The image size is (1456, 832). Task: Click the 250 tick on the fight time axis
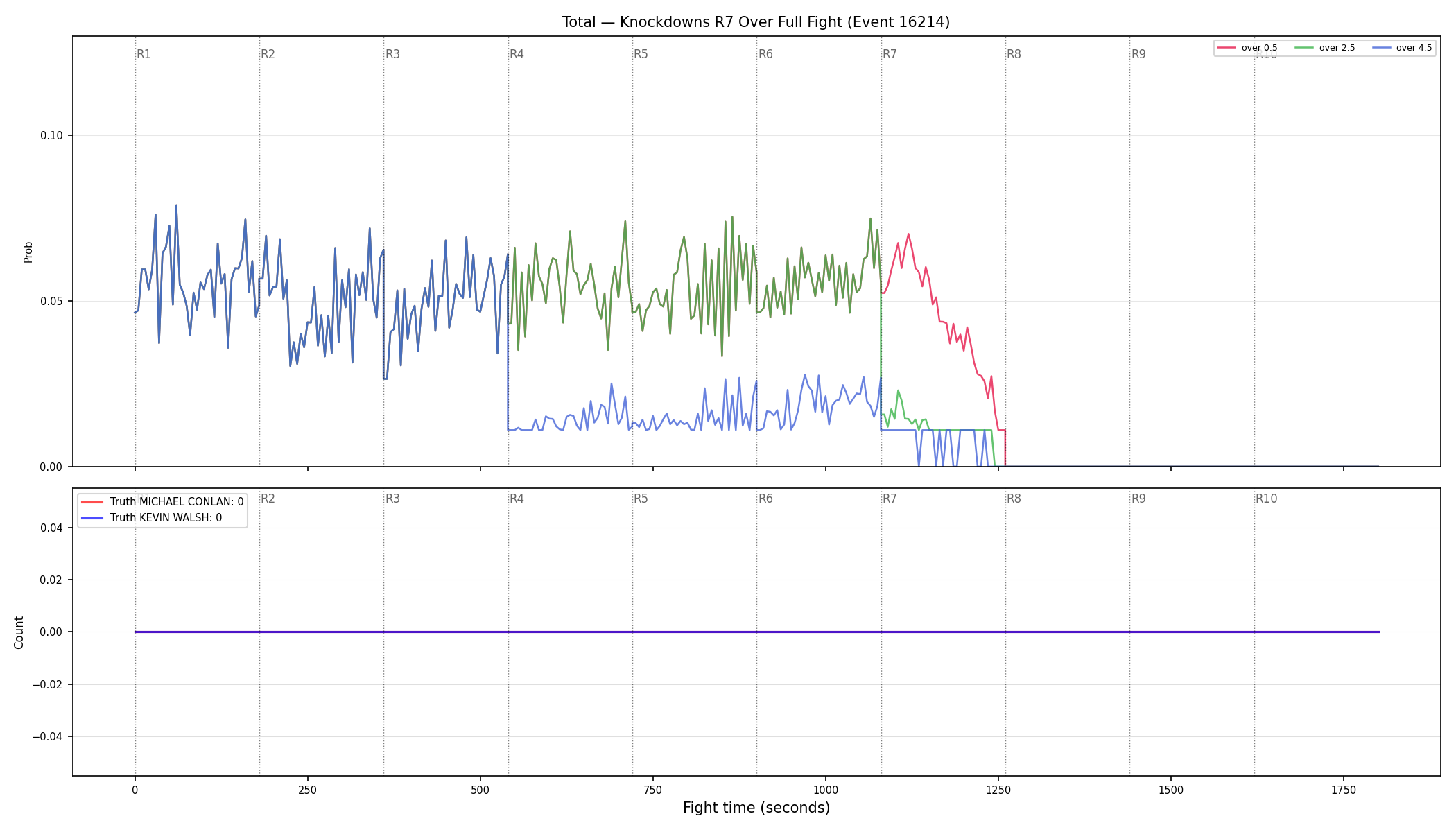[x=308, y=790]
